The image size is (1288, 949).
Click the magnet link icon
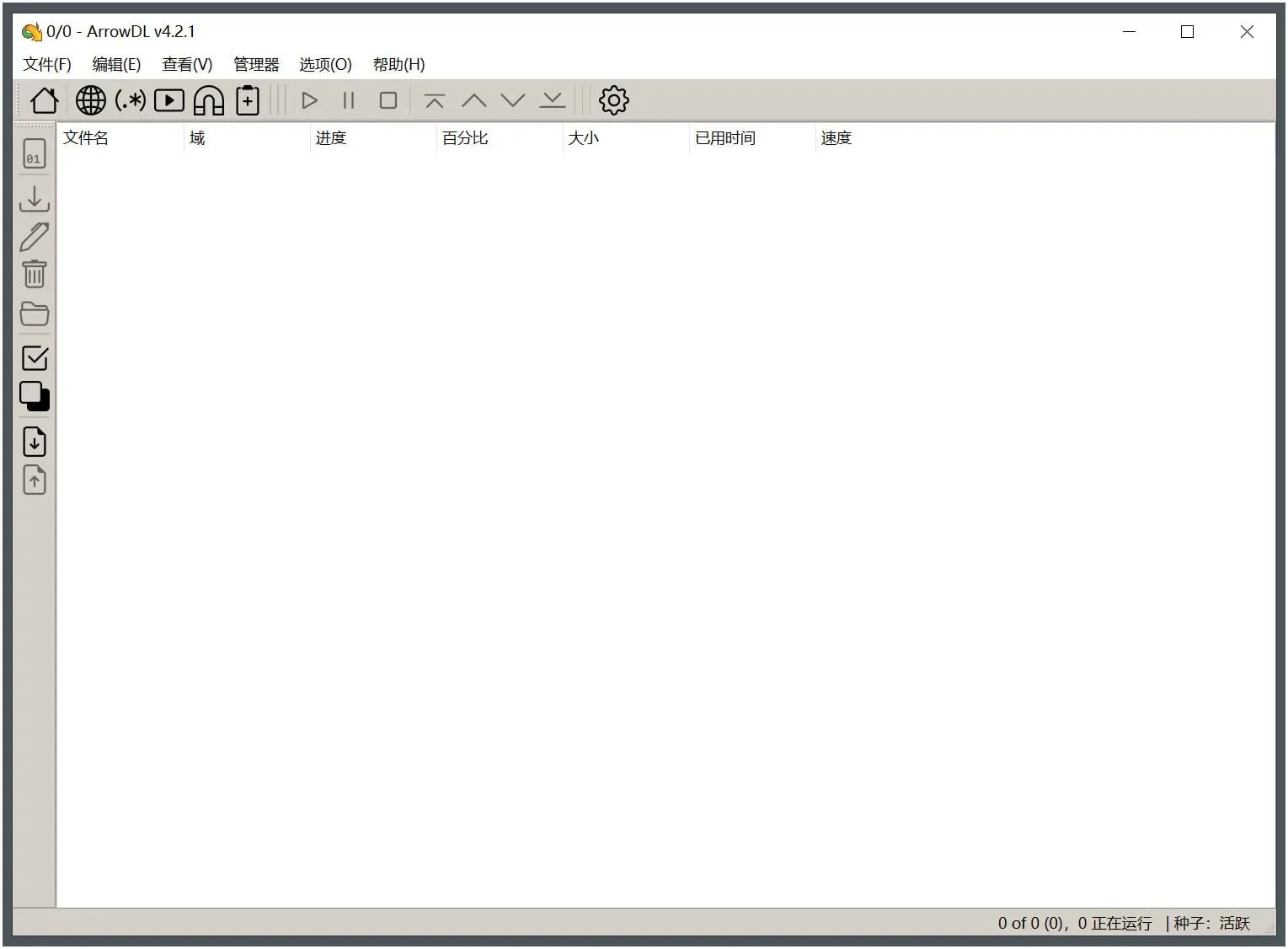(x=209, y=100)
